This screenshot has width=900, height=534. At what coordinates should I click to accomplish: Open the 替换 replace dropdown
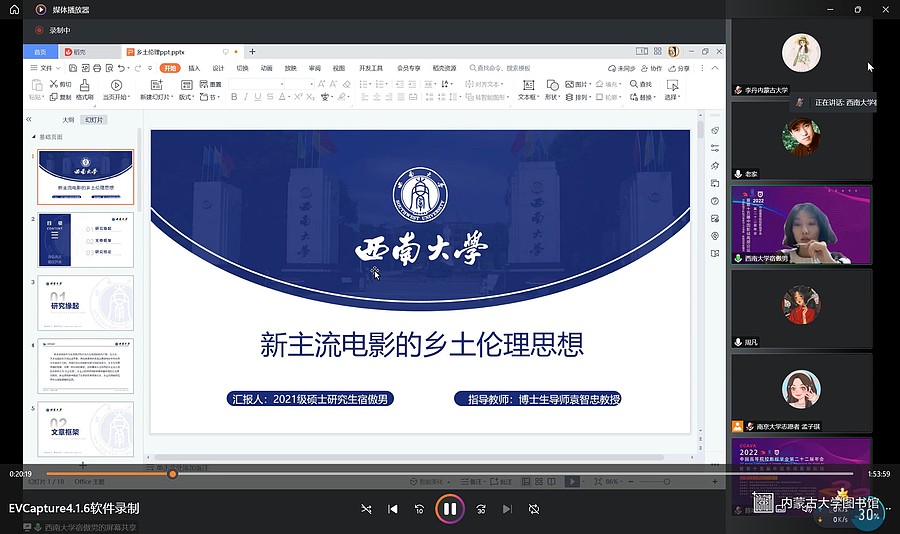642,97
